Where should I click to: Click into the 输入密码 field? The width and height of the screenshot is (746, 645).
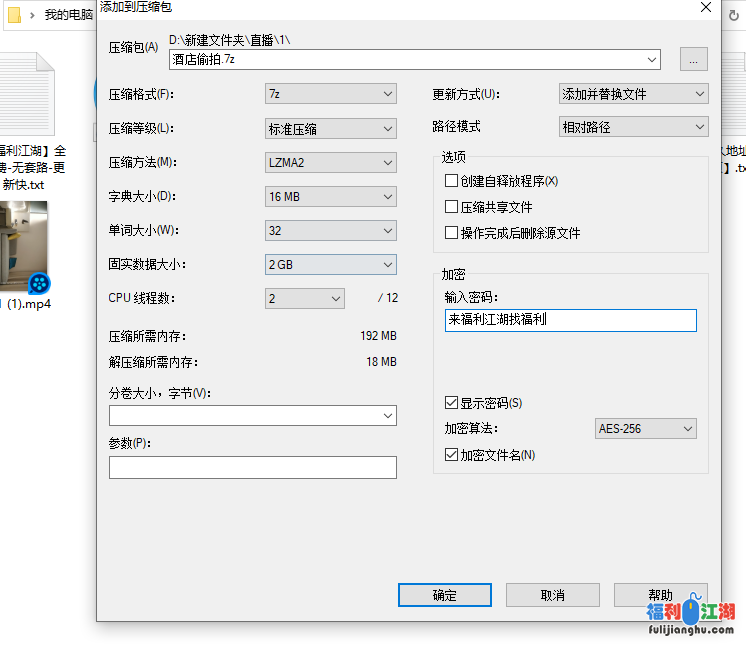[570, 320]
